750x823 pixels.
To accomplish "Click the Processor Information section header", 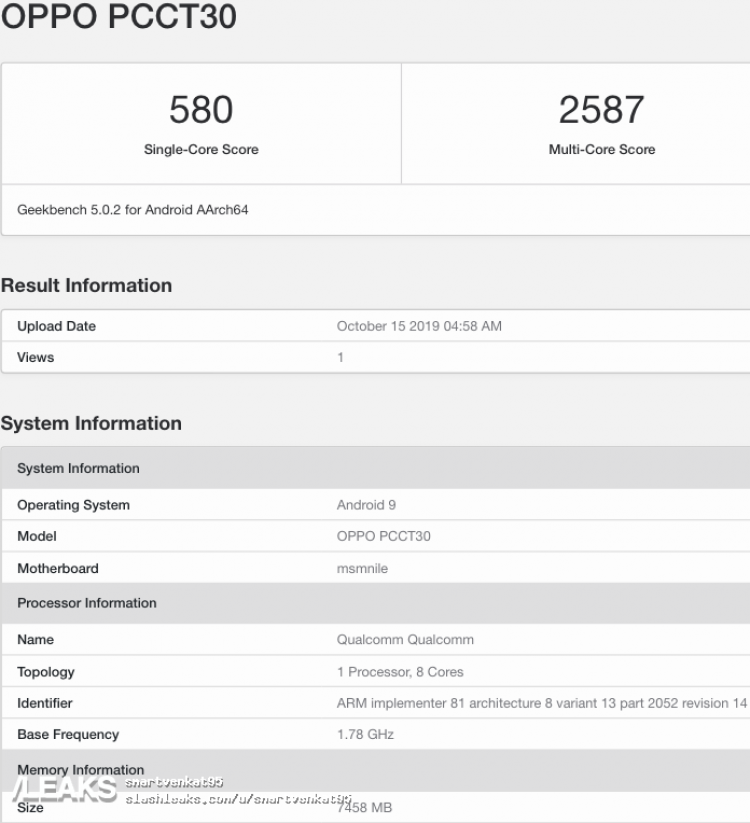I will [376, 603].
